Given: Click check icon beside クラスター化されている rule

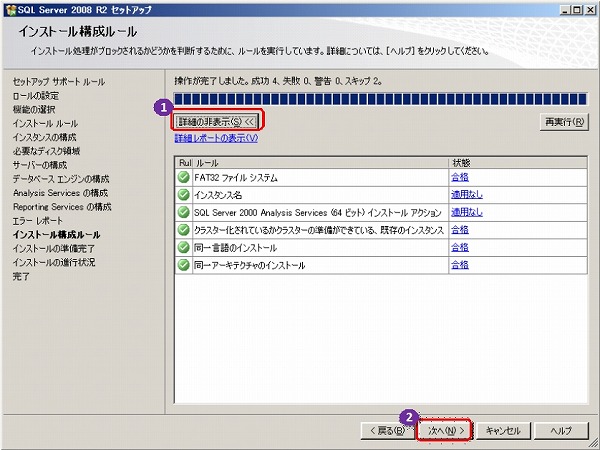Looking at the screenshot, I should pos(184,230).
